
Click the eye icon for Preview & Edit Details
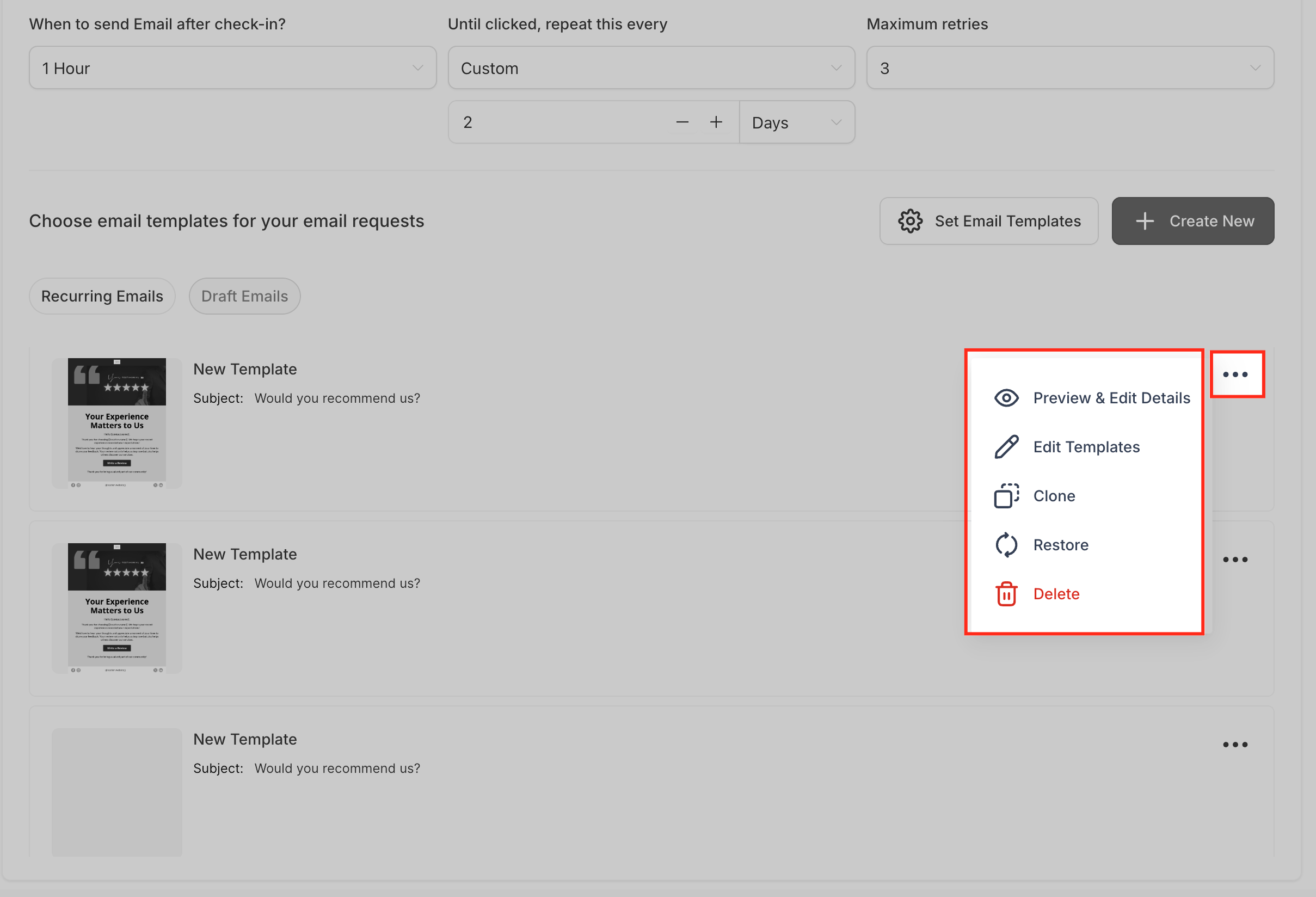coord(1006,398)
